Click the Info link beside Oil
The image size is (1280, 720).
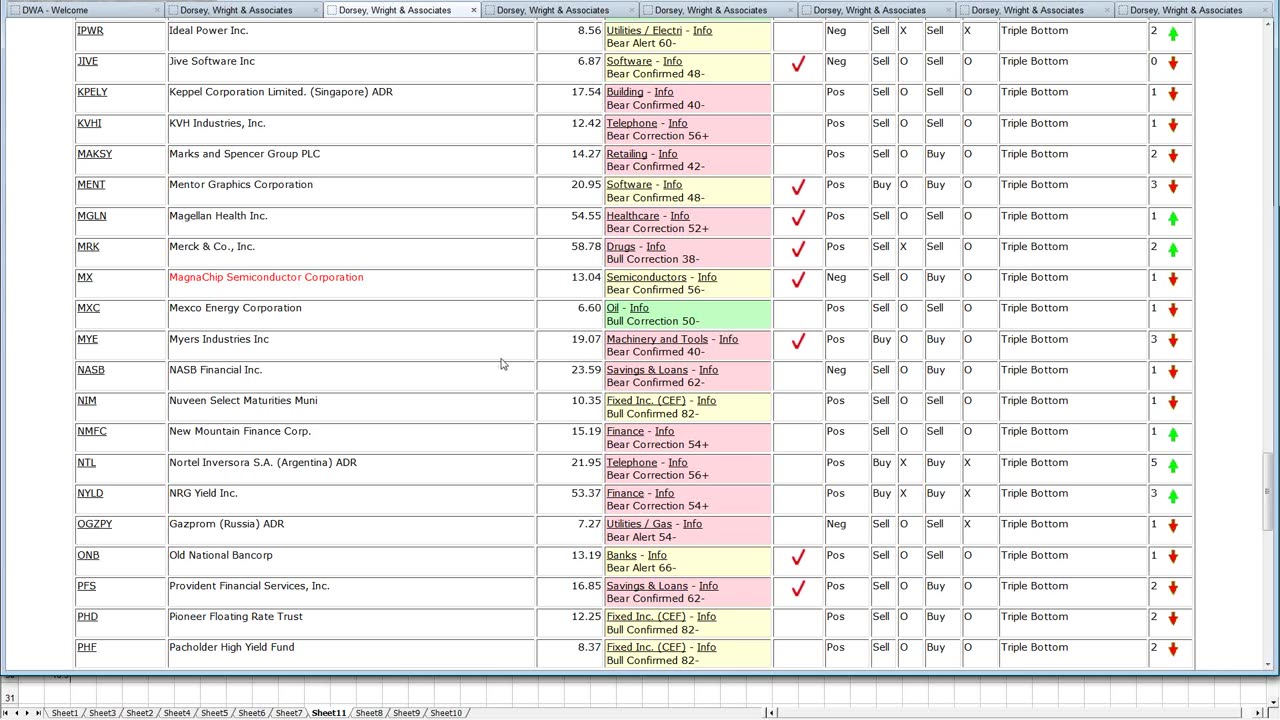639,308
